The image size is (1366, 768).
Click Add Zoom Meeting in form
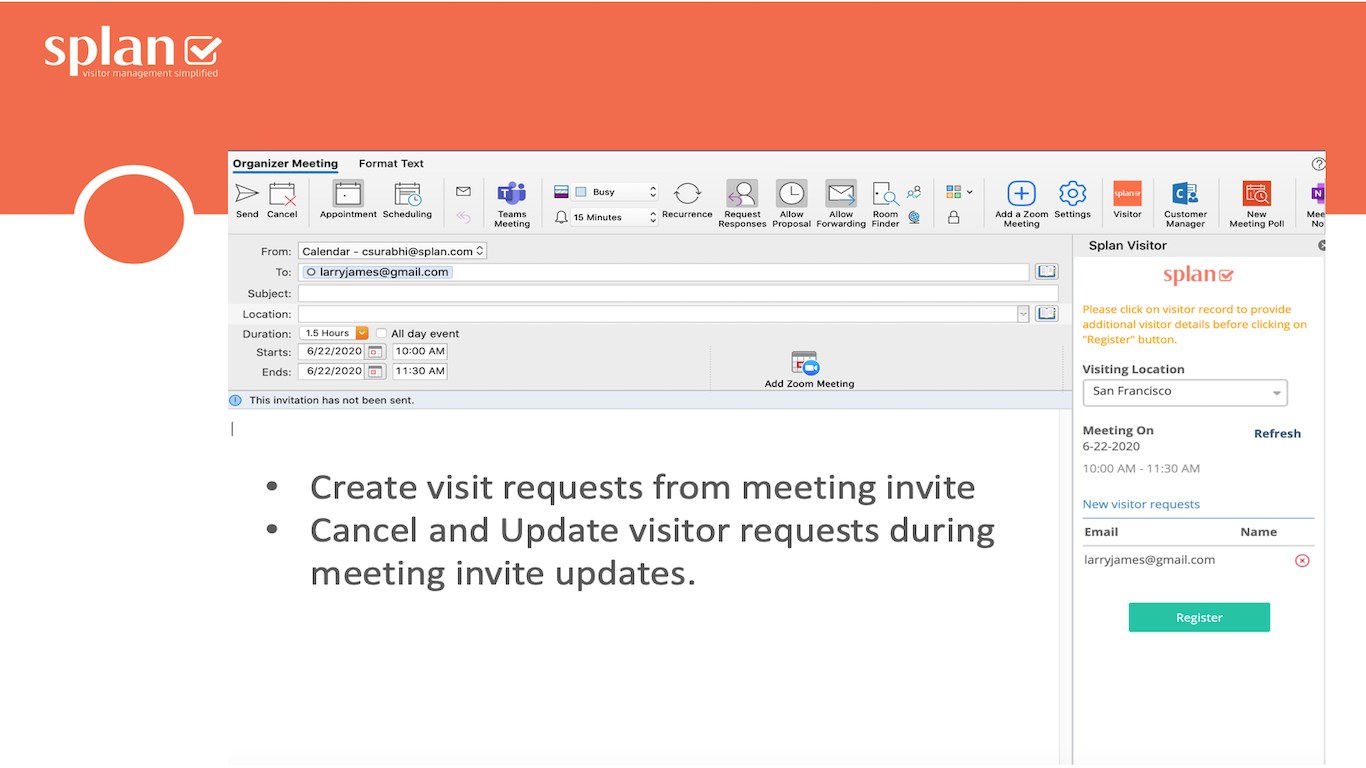coord(809,369)
